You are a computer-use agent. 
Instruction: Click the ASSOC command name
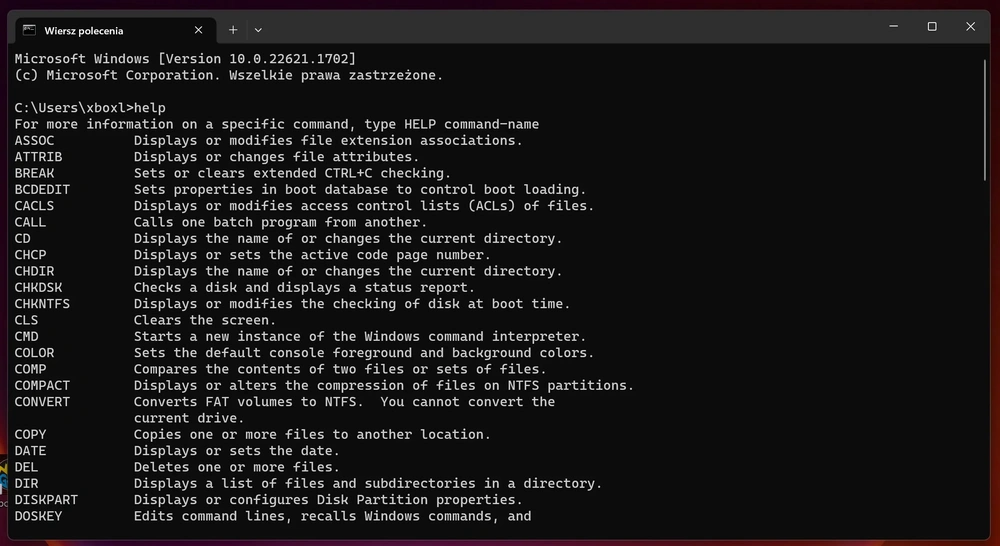tap(34, 140)
